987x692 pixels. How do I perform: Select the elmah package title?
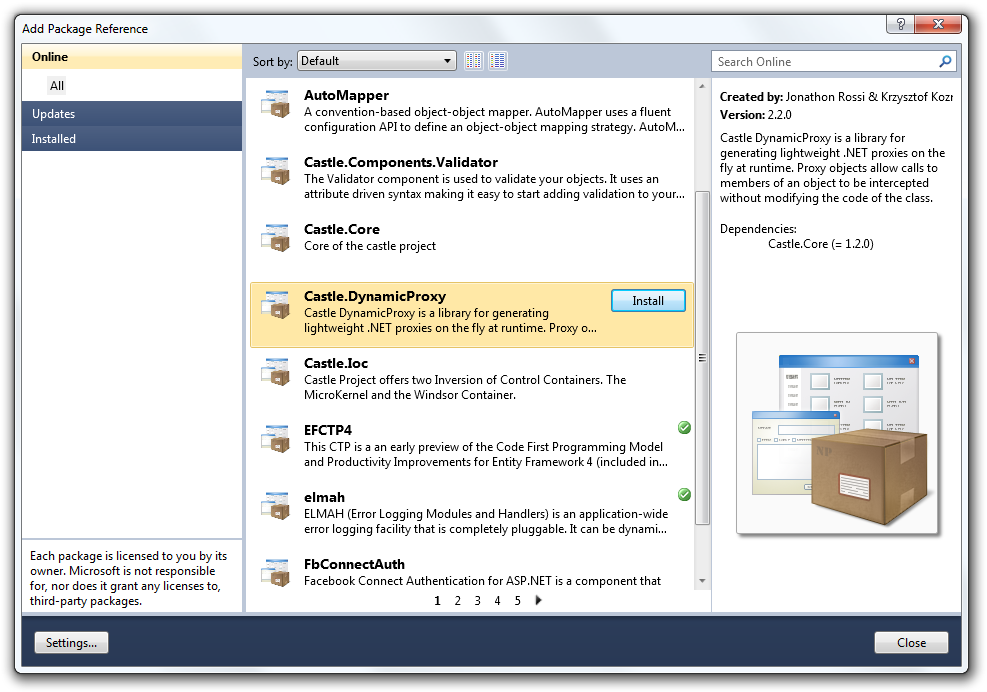[324, 497]
